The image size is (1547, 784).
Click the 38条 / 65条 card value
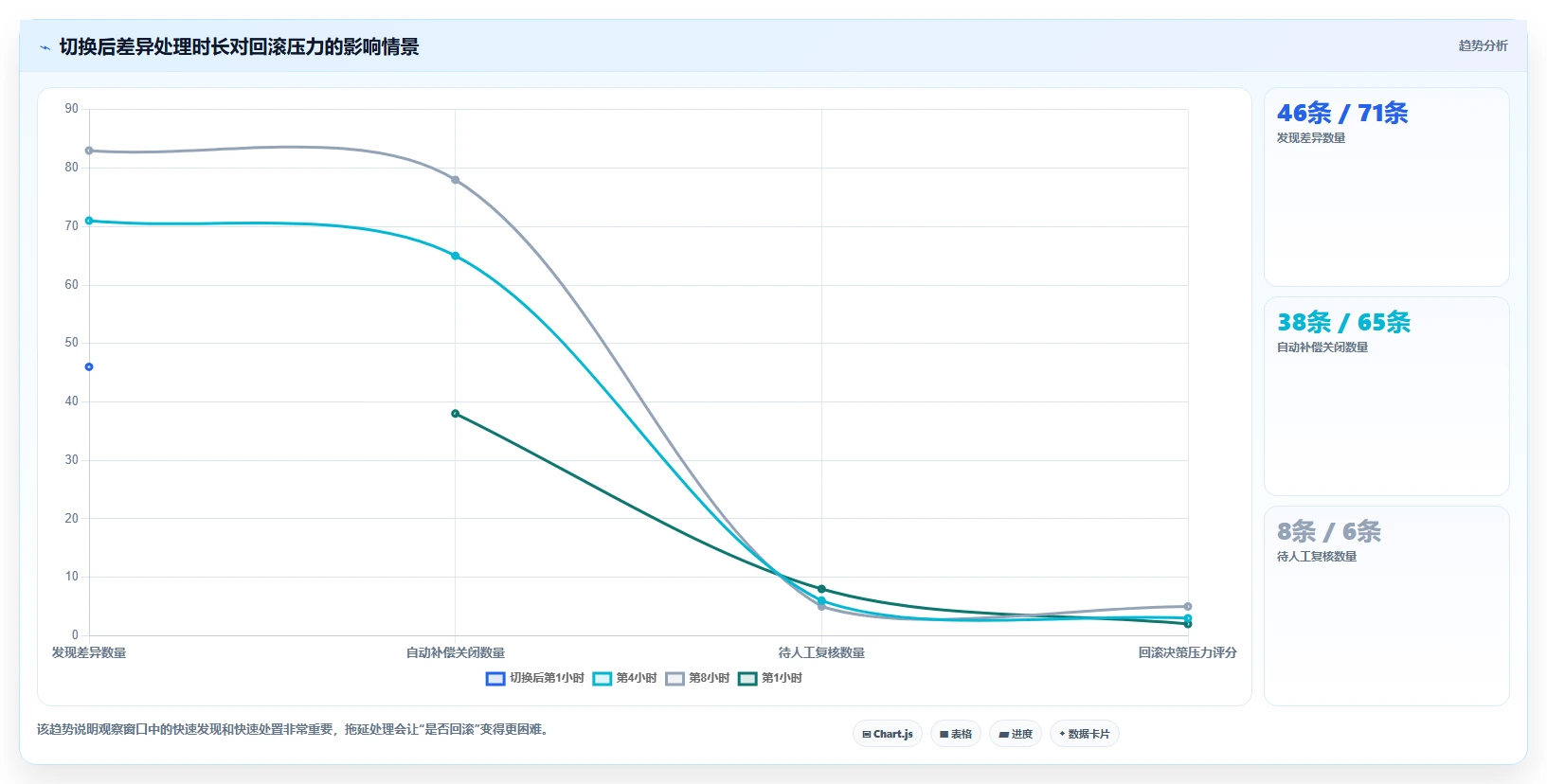pos(1343,323)
